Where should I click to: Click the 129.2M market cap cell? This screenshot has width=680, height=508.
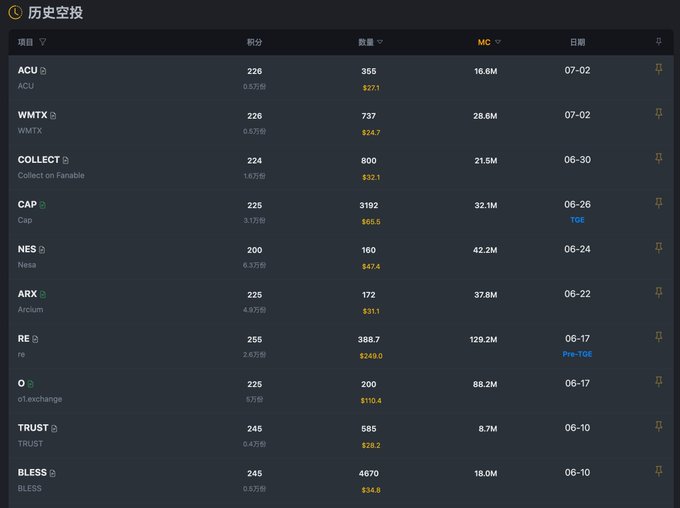[x=484, y=339]
